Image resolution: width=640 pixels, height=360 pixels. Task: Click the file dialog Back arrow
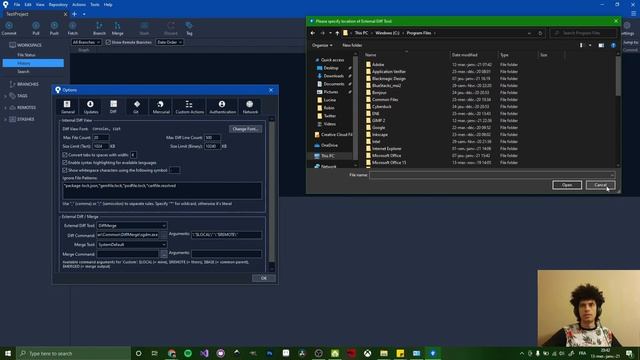tap(313, 33)
